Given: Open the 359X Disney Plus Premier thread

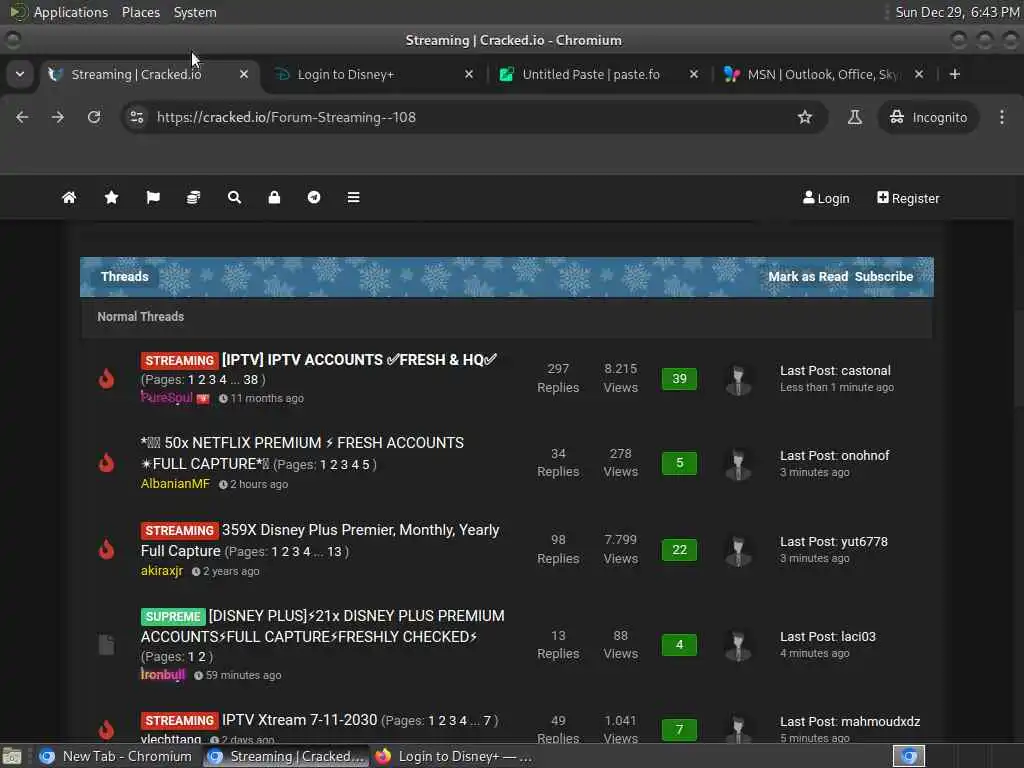Looking at the screenshot, I should 320,540.
